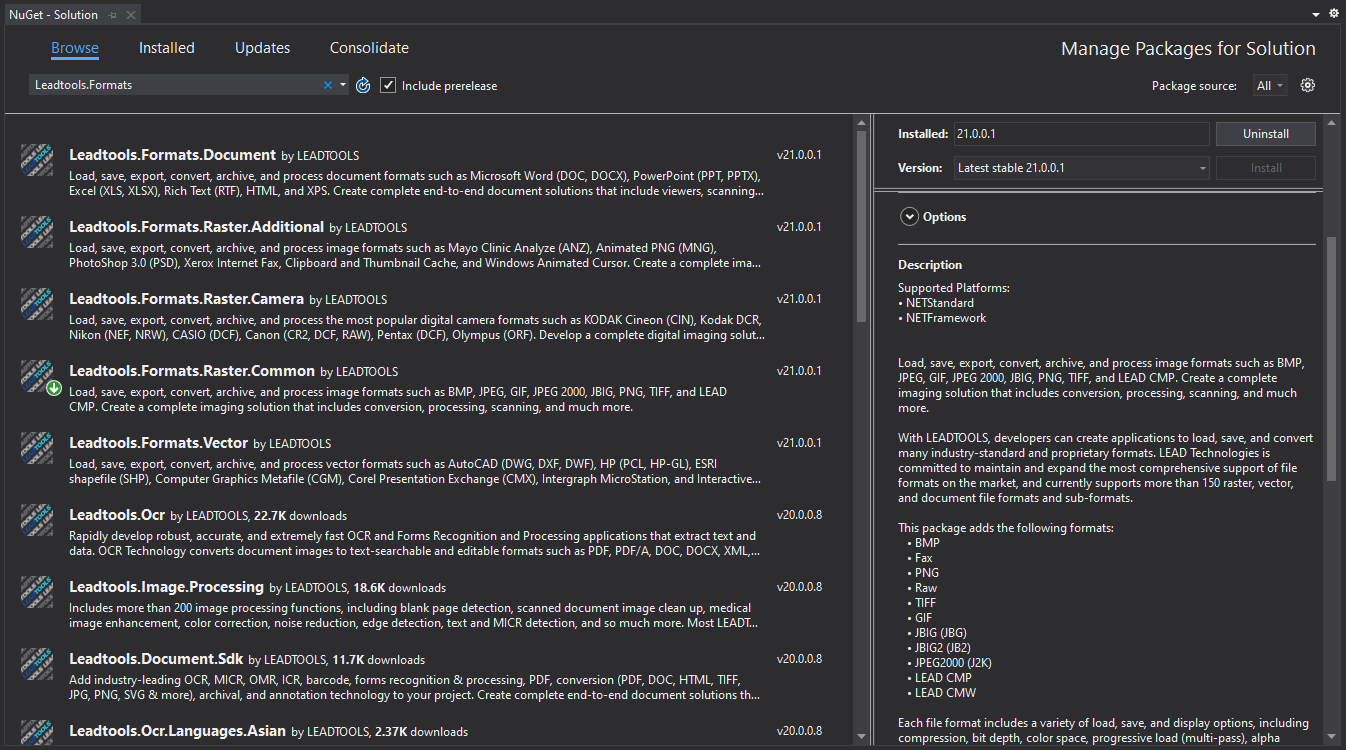
Task: Click the package list scroll-up arrow
Action: (861, 123)
